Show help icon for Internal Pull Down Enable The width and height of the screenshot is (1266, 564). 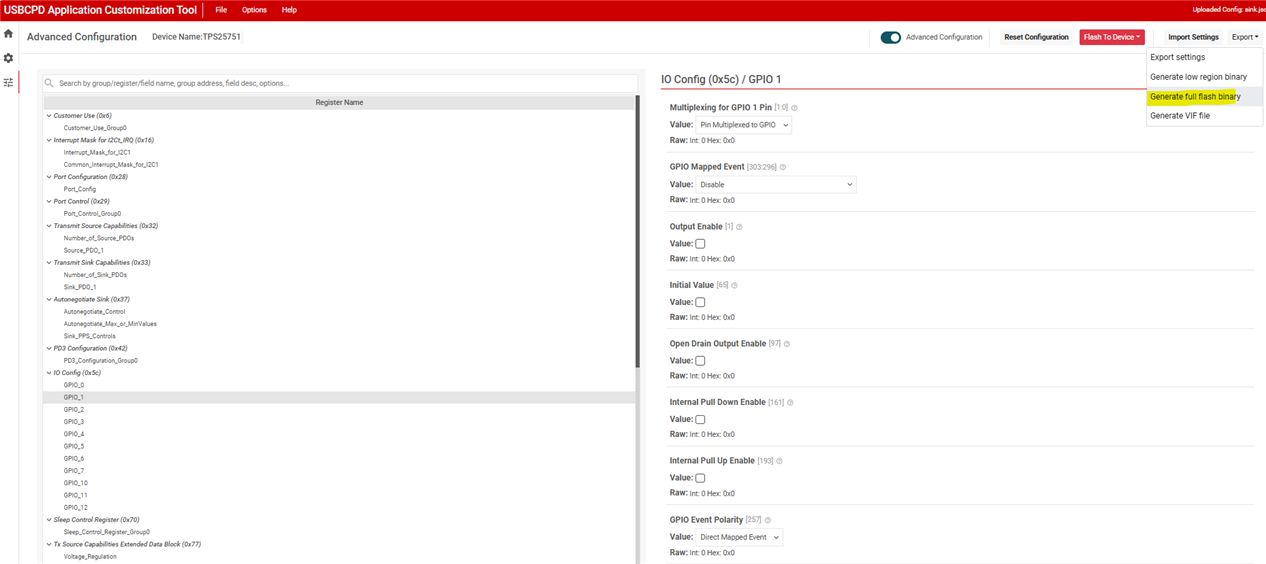(790, 402)
